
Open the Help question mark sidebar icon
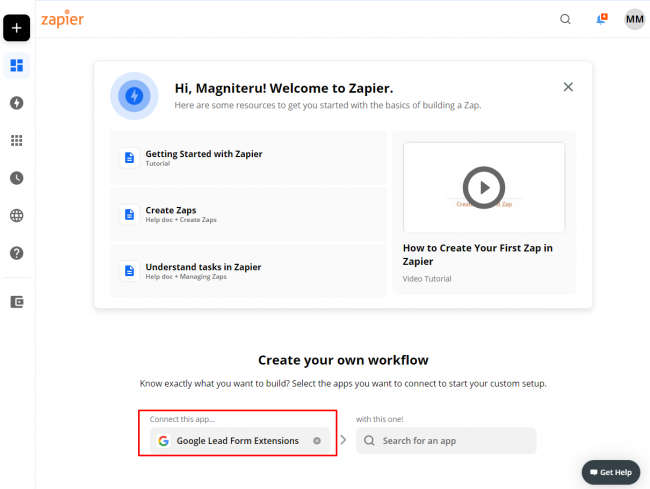pyautogui.click(x=16, y=253)
